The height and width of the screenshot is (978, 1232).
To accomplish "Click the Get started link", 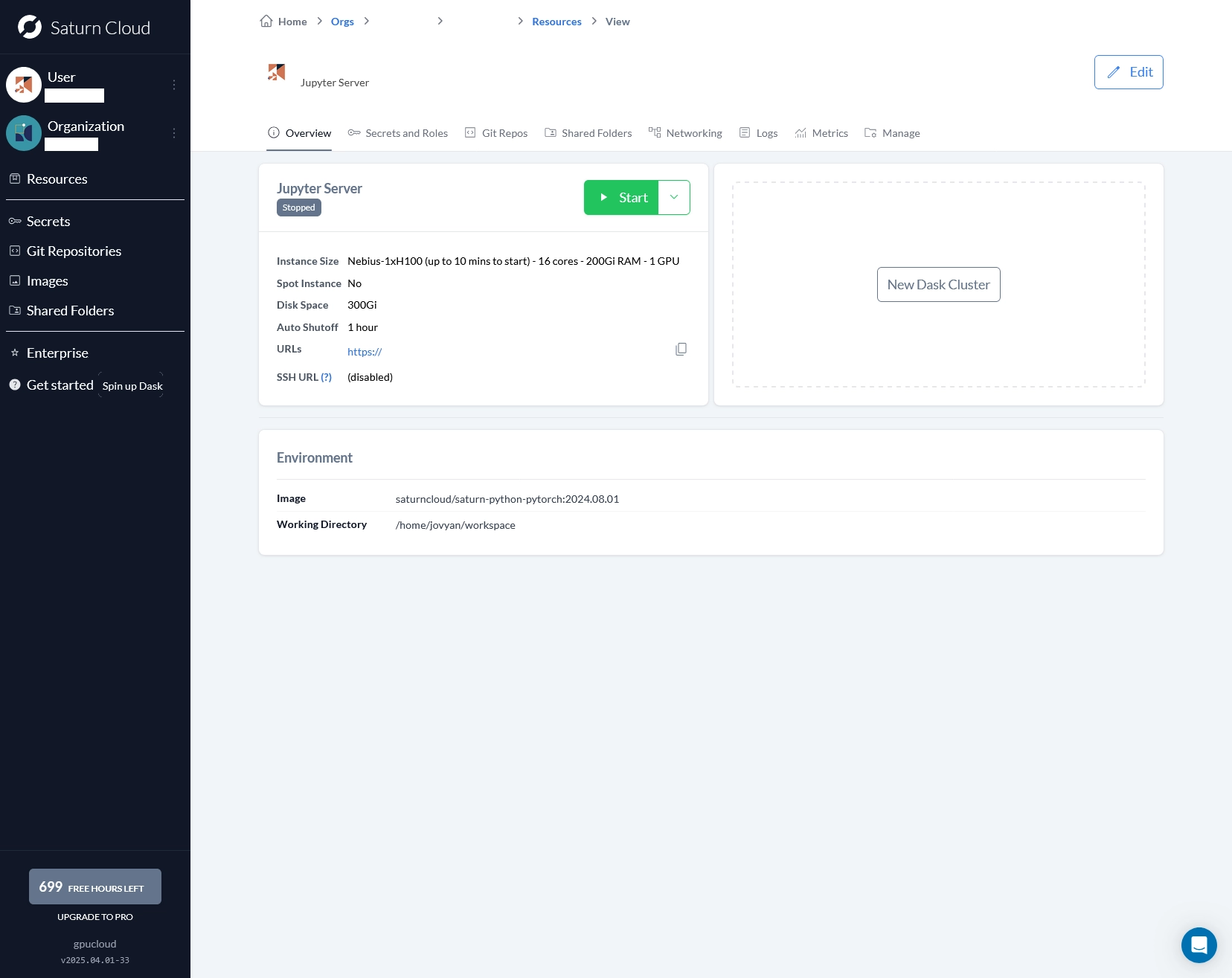I will pyautogui.click(x=51, y=385).
